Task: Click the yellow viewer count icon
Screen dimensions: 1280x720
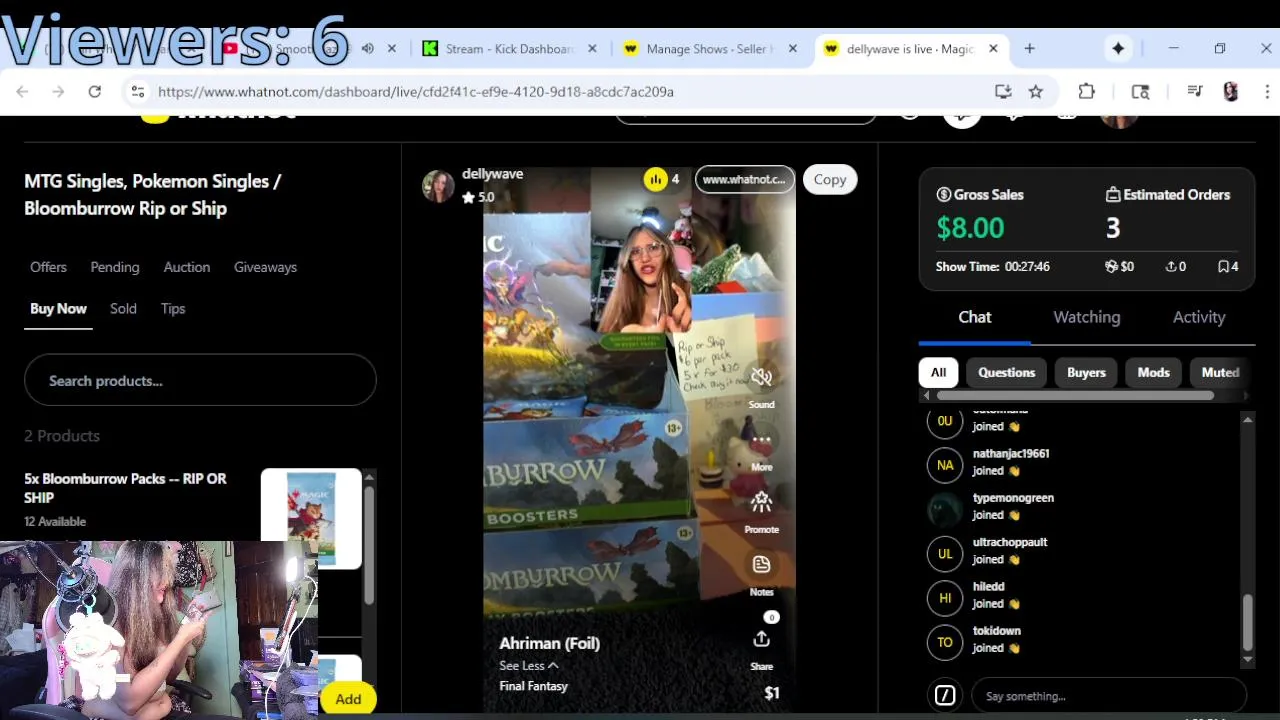Action: 655,180
